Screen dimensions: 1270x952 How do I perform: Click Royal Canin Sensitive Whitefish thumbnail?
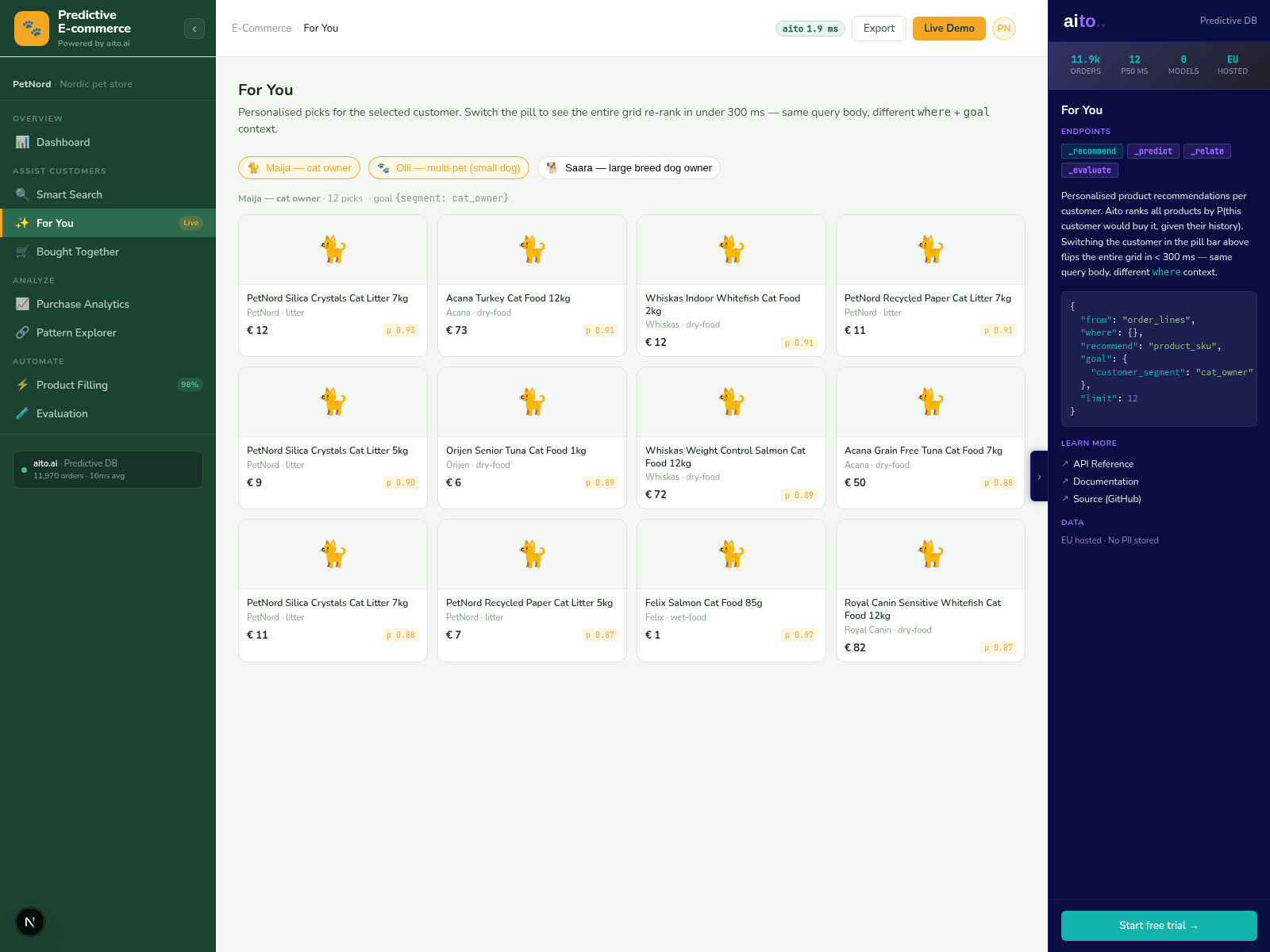coord(930,555)
